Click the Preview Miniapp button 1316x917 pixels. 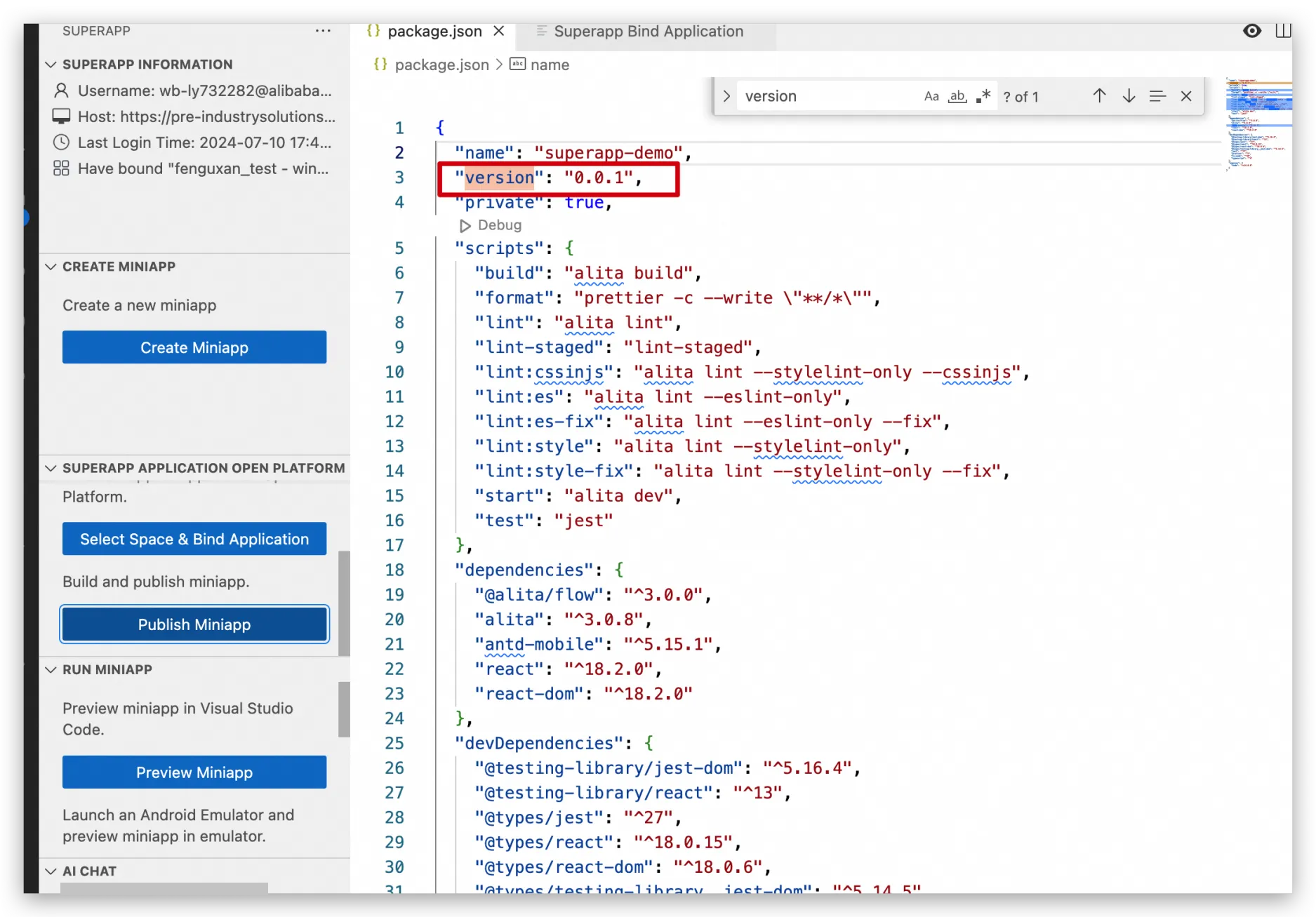[x=194, y=772]
